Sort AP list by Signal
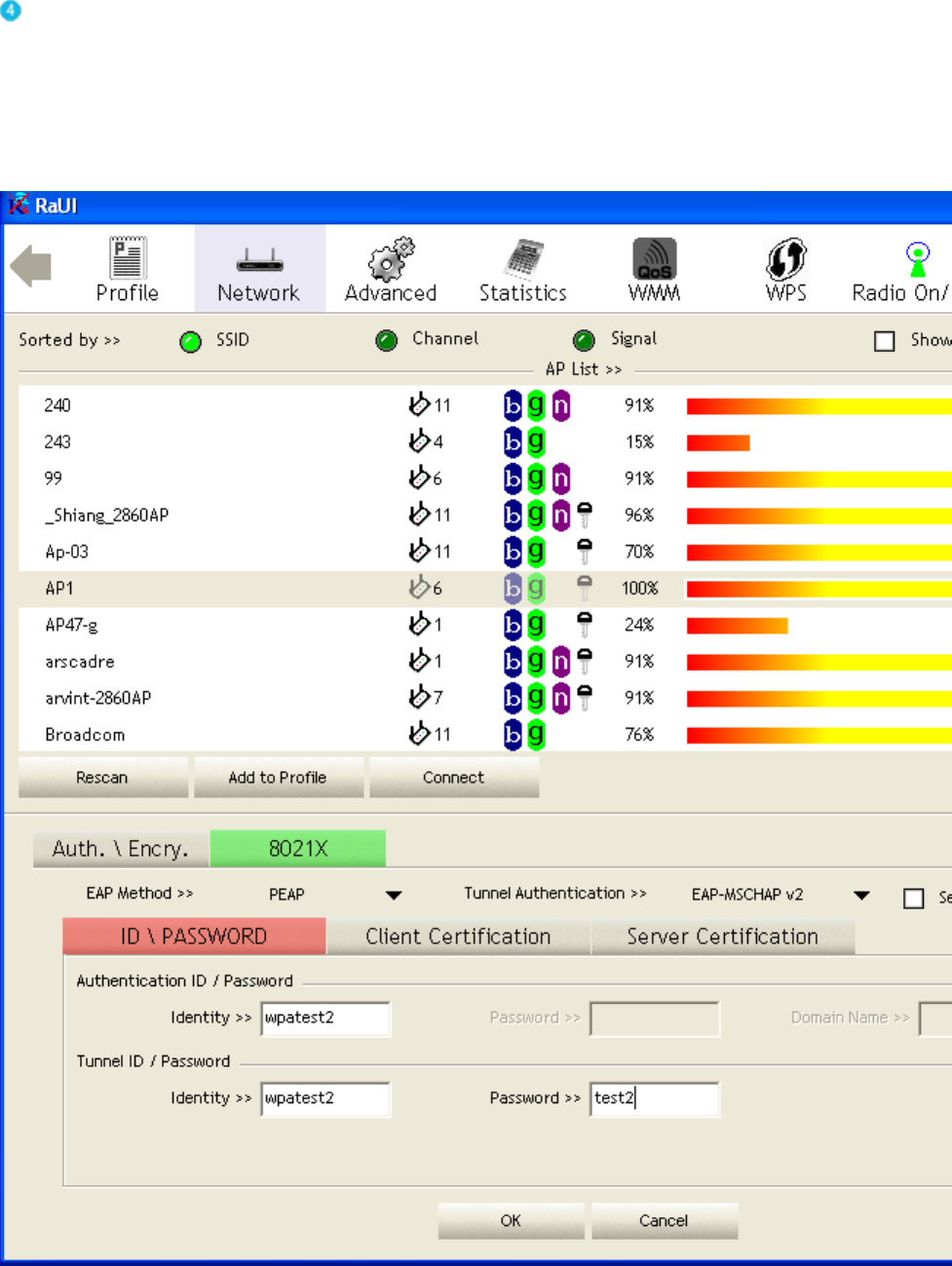This screenshot has width=952, height=1266. (x=584, y=341)
